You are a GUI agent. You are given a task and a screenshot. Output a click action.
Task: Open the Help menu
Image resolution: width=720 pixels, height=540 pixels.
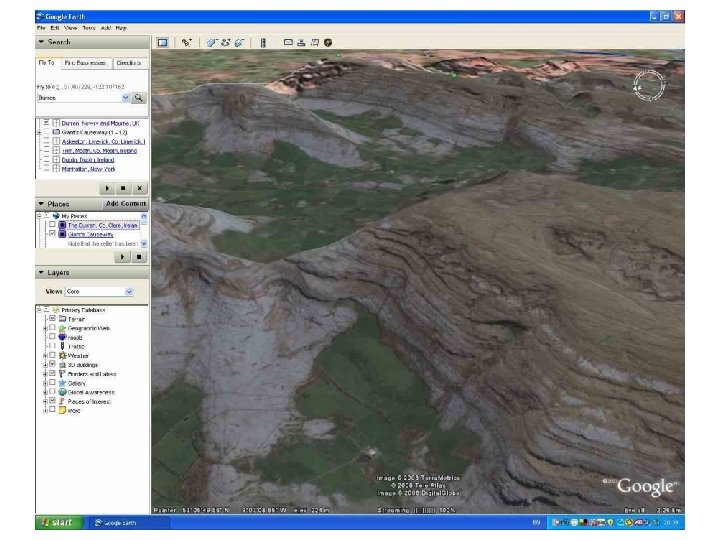point(121,28)
